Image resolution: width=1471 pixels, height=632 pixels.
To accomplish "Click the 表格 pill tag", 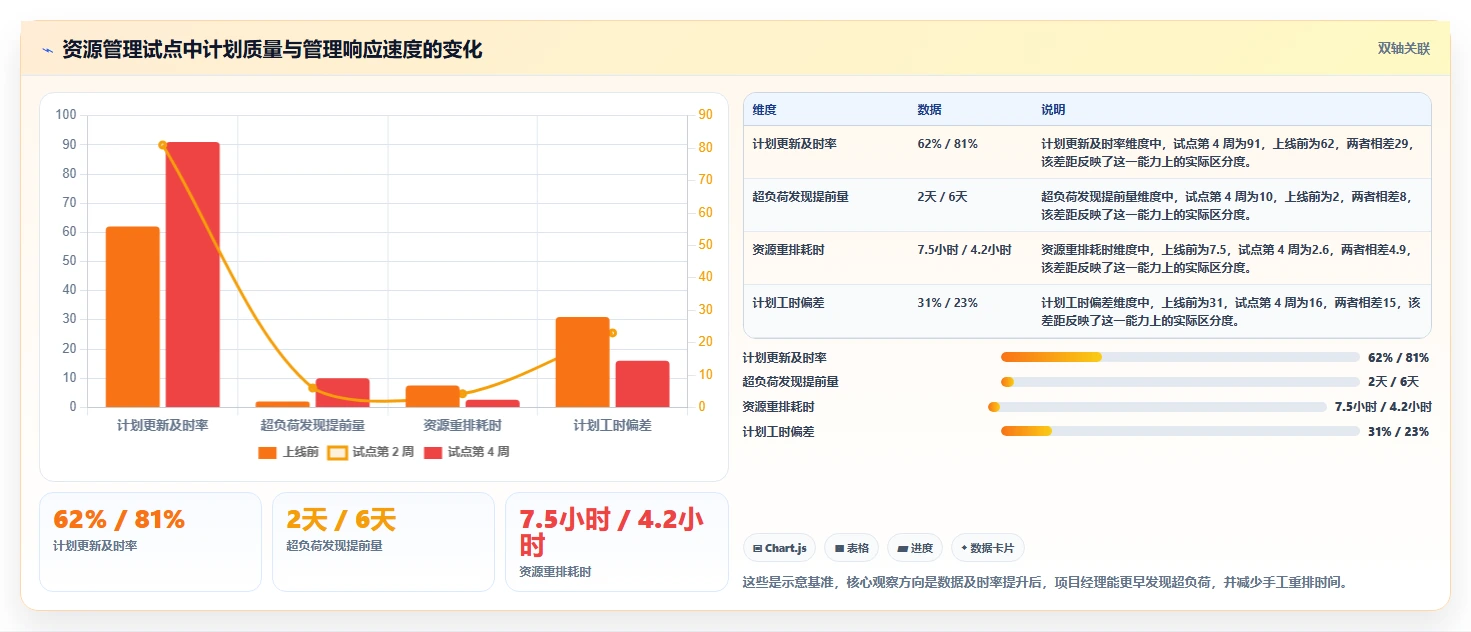I will [x=851, y=548].
